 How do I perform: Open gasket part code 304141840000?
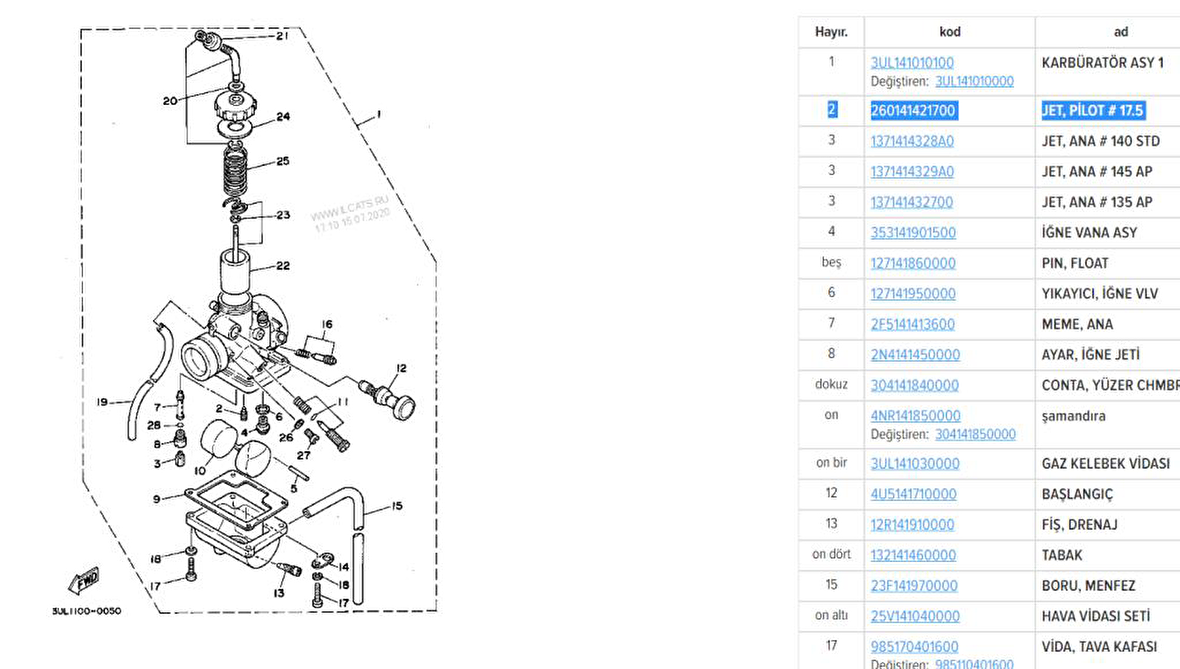click(x=915, y=385)
